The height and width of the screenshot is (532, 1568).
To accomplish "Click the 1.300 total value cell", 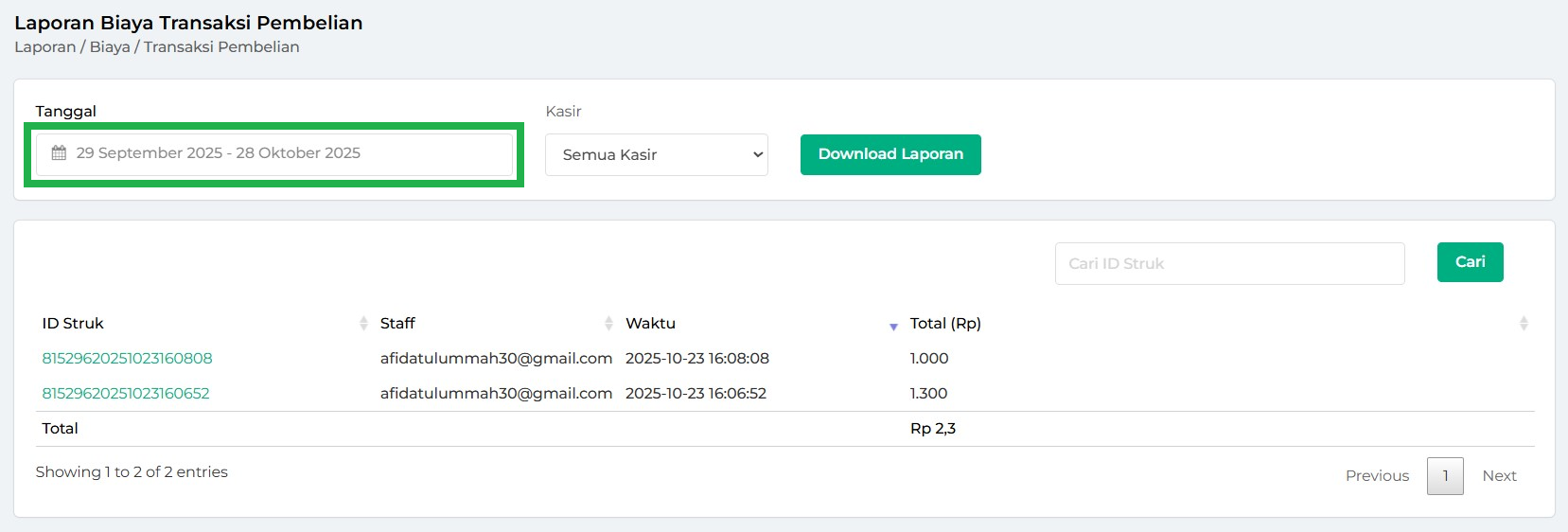I will tap(928, 393).
